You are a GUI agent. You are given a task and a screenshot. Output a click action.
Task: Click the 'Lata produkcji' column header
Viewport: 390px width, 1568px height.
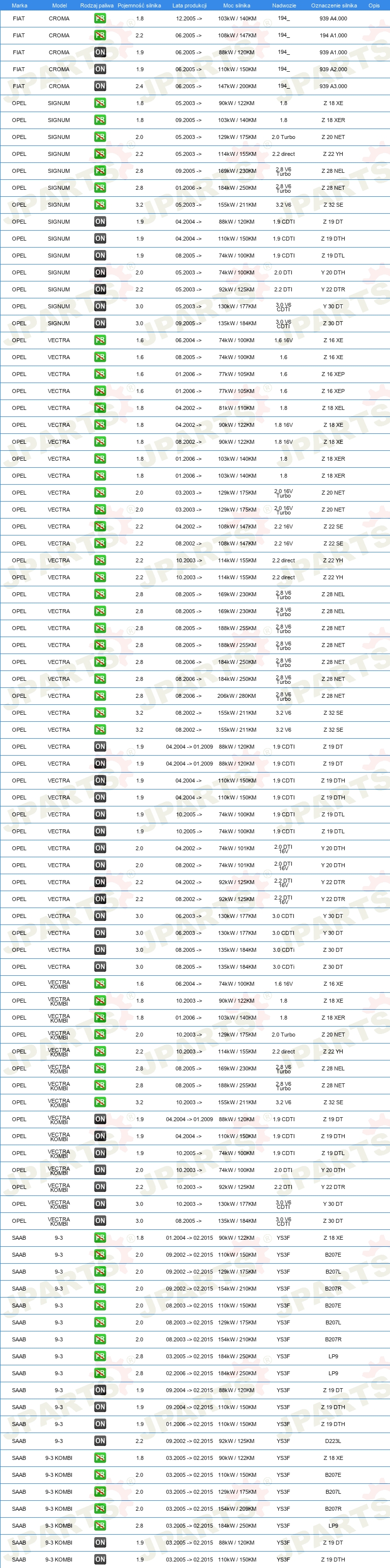click(x=190, y=5)
